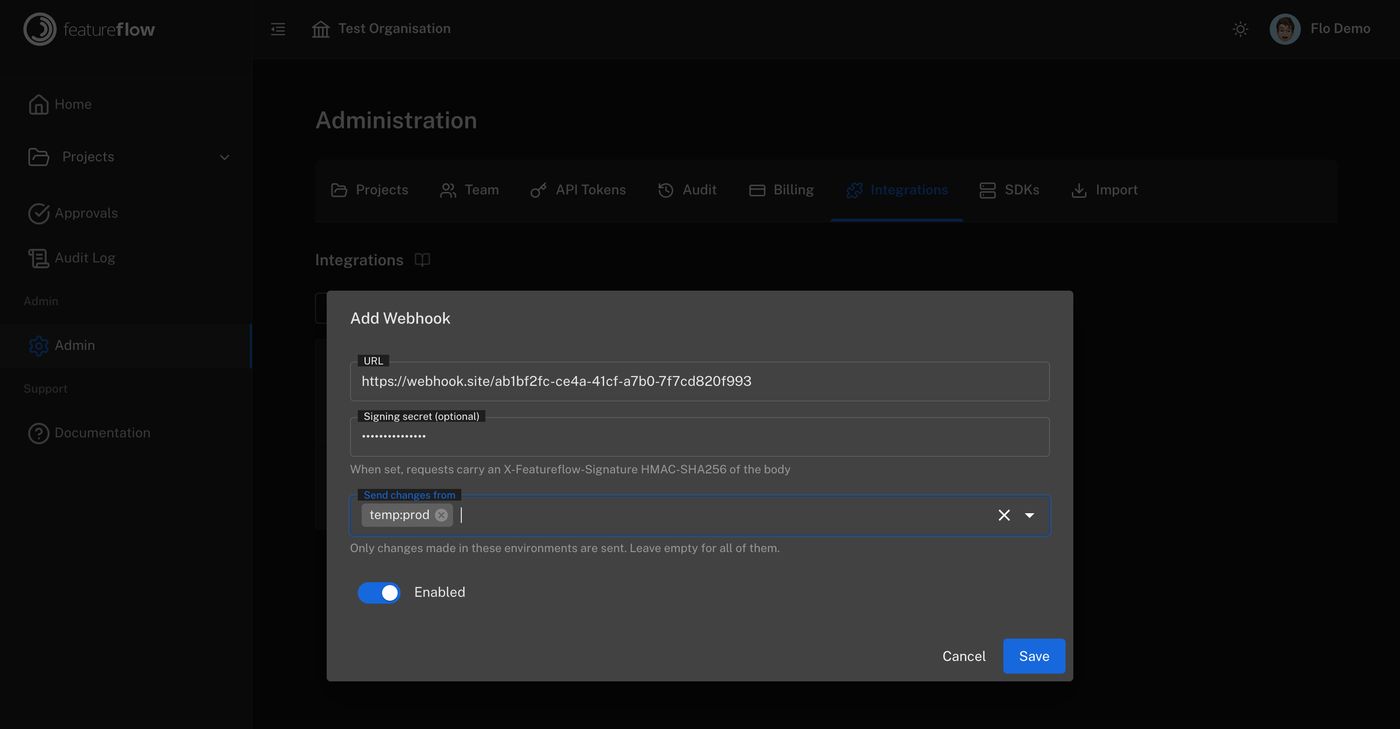Open integrations docs book icon
Screen dimensions: 1400x729
click(x=423, y=260)
